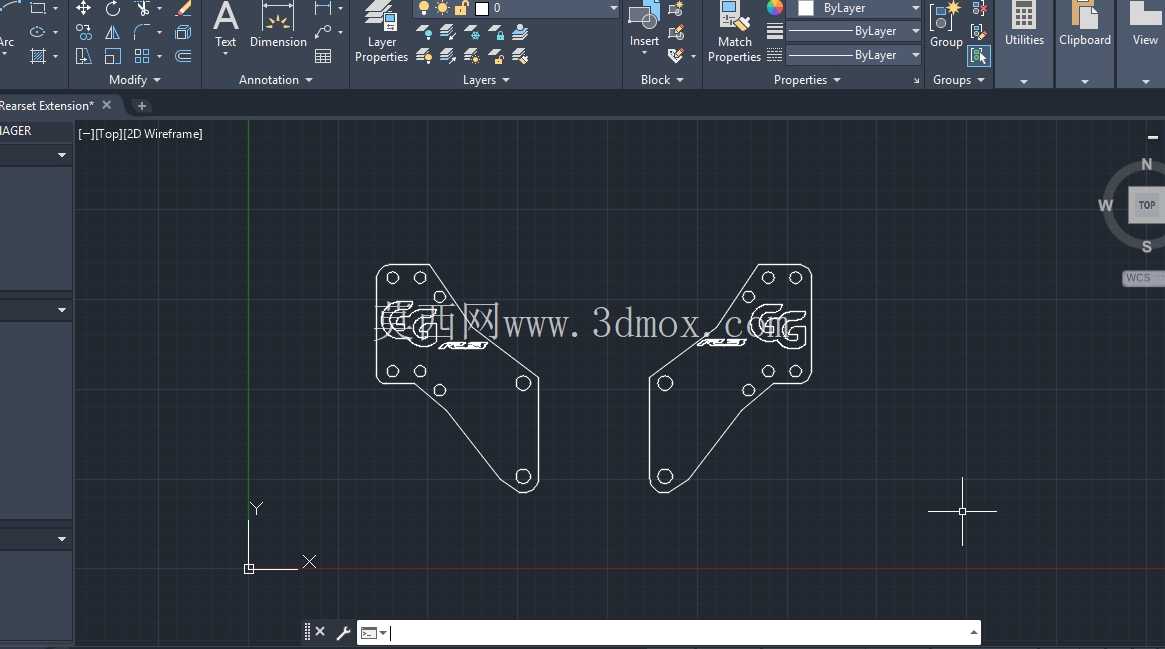Select the Hatch tool
This screenshot has width=1165, height=649.
[37, 56]
